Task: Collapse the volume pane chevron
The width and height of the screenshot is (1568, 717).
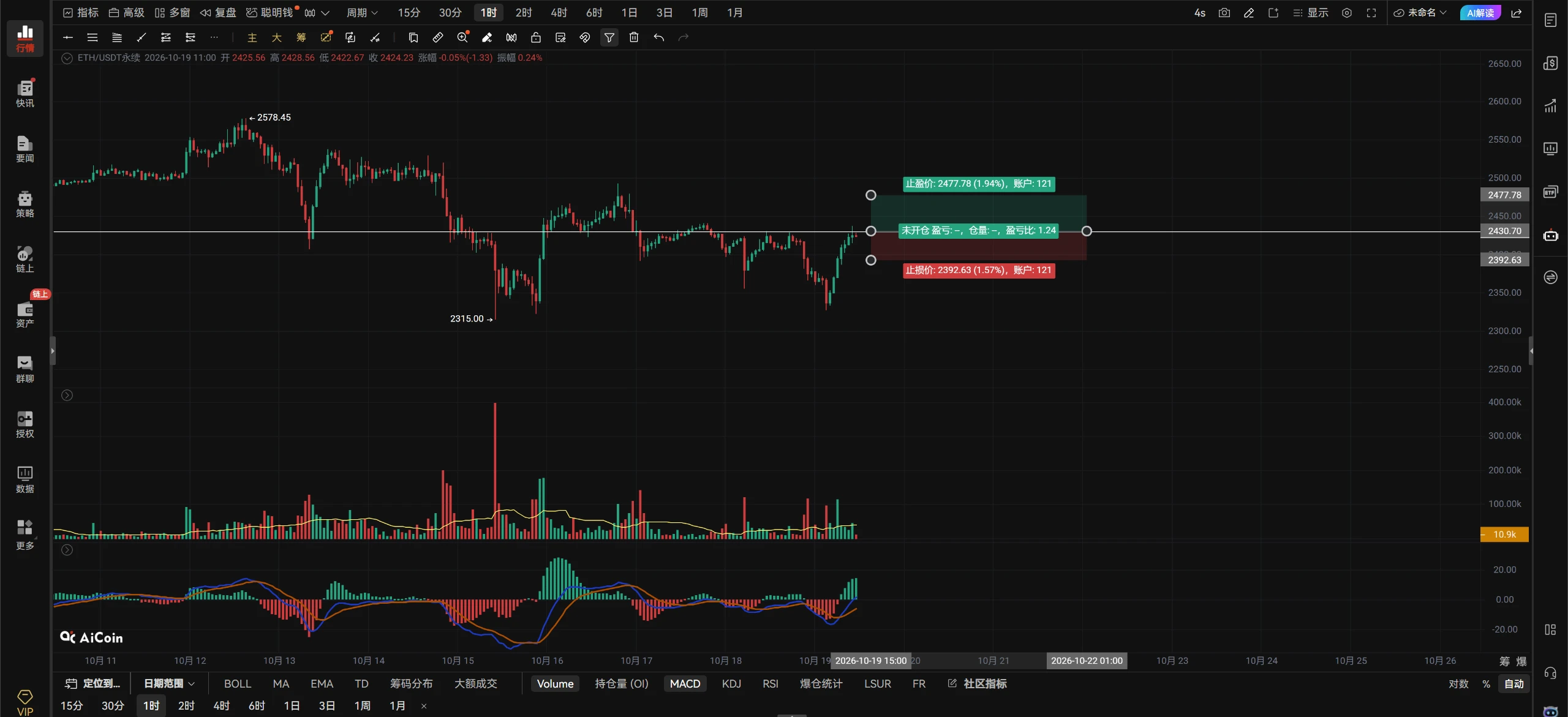Action: pyautogui.click(x=67, y=396)
